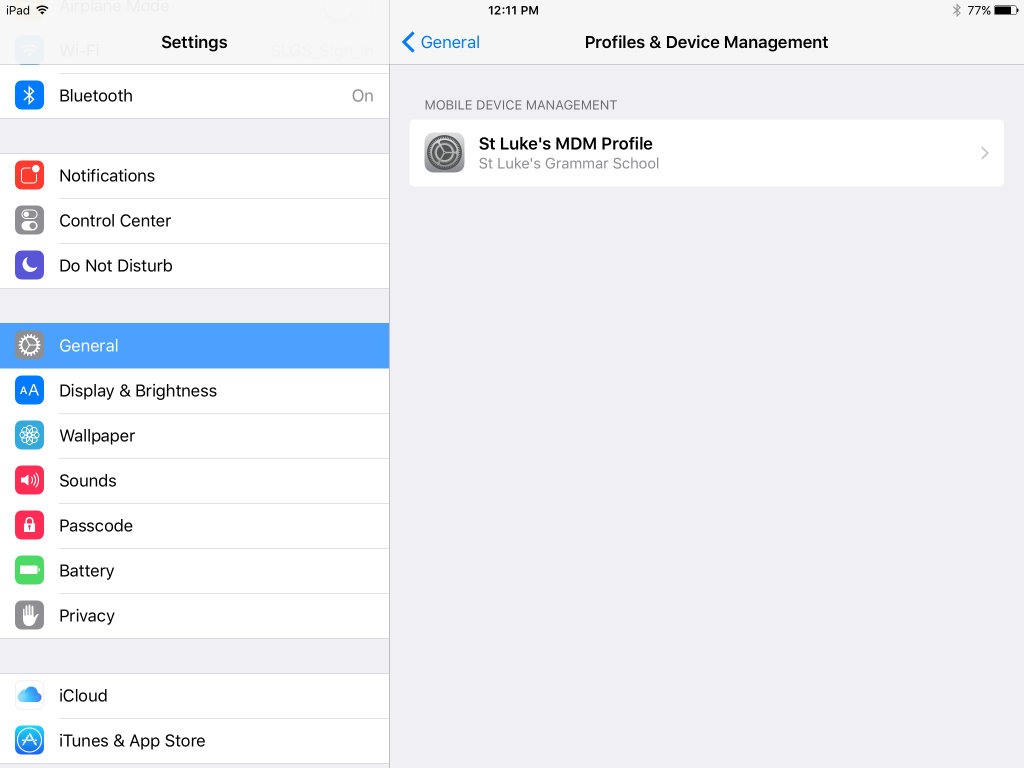Tap the Bluetooth icon in sidebar

point(29,96)
